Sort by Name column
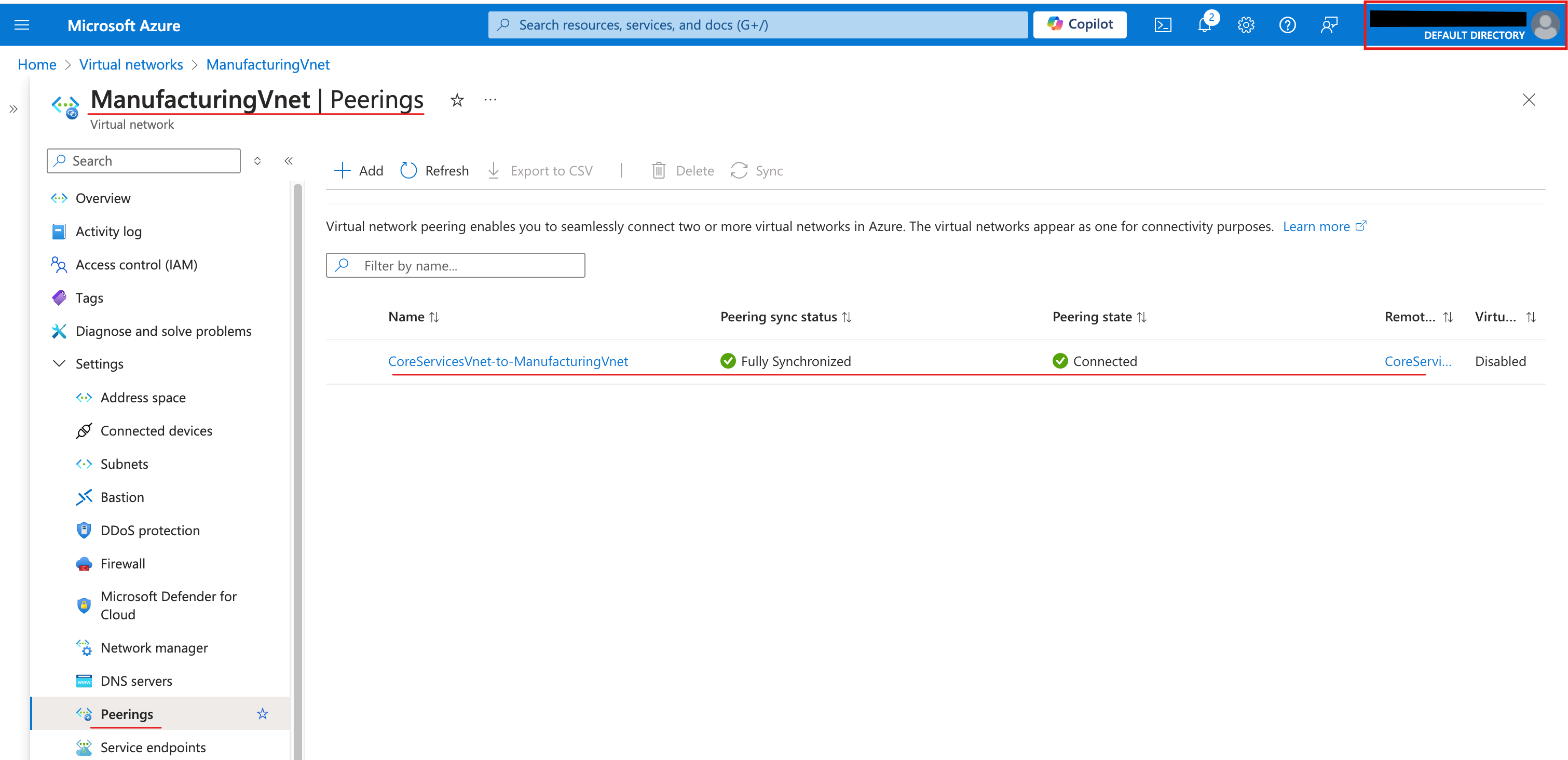This screenshot has width=1568, height=760. pos(414,317)
